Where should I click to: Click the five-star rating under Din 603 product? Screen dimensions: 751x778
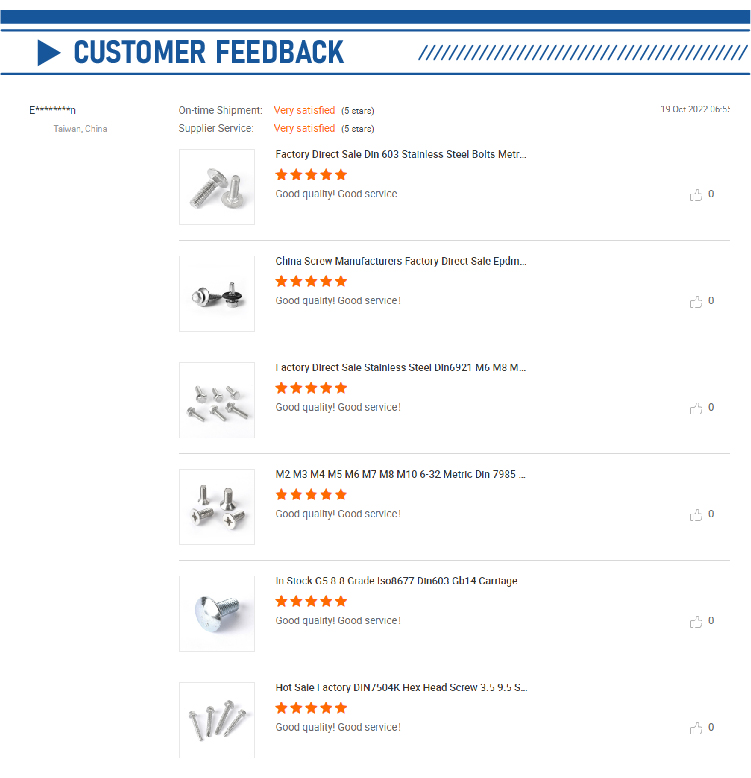pos(311,175)
